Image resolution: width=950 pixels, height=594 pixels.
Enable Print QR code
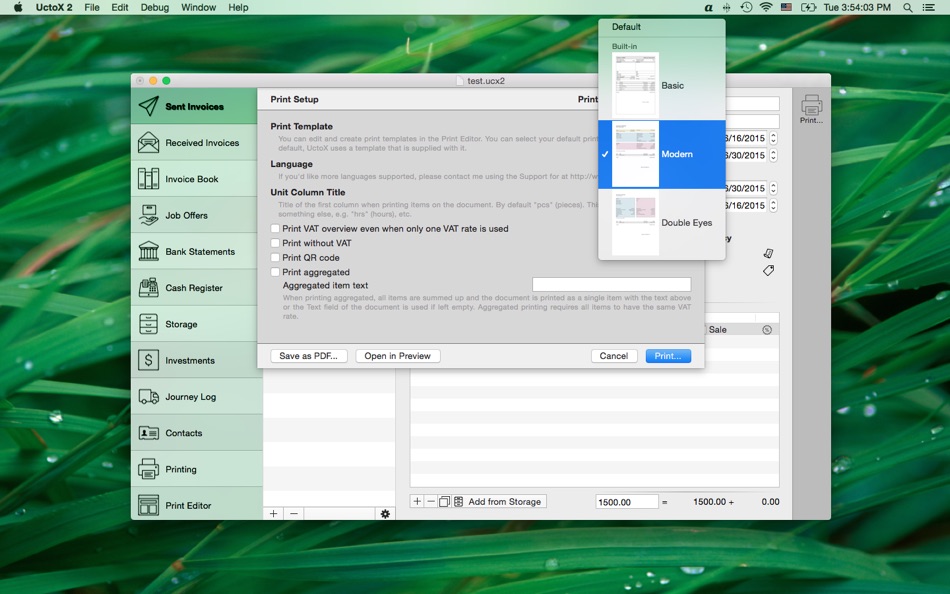pyautogui.click(x=274, y=258)
